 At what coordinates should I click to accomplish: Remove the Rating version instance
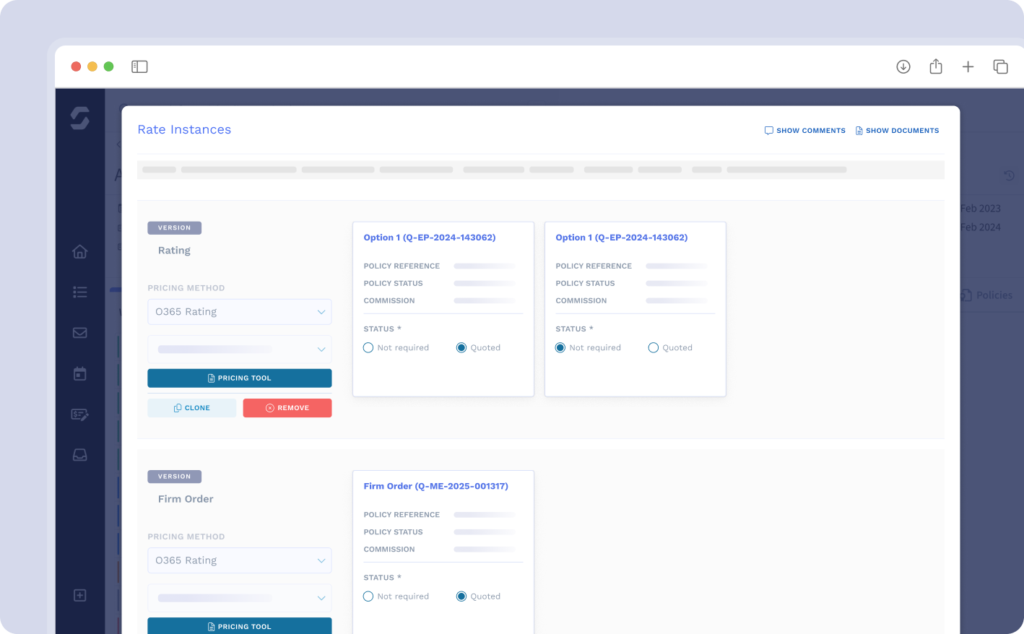[x=287, y=407]
